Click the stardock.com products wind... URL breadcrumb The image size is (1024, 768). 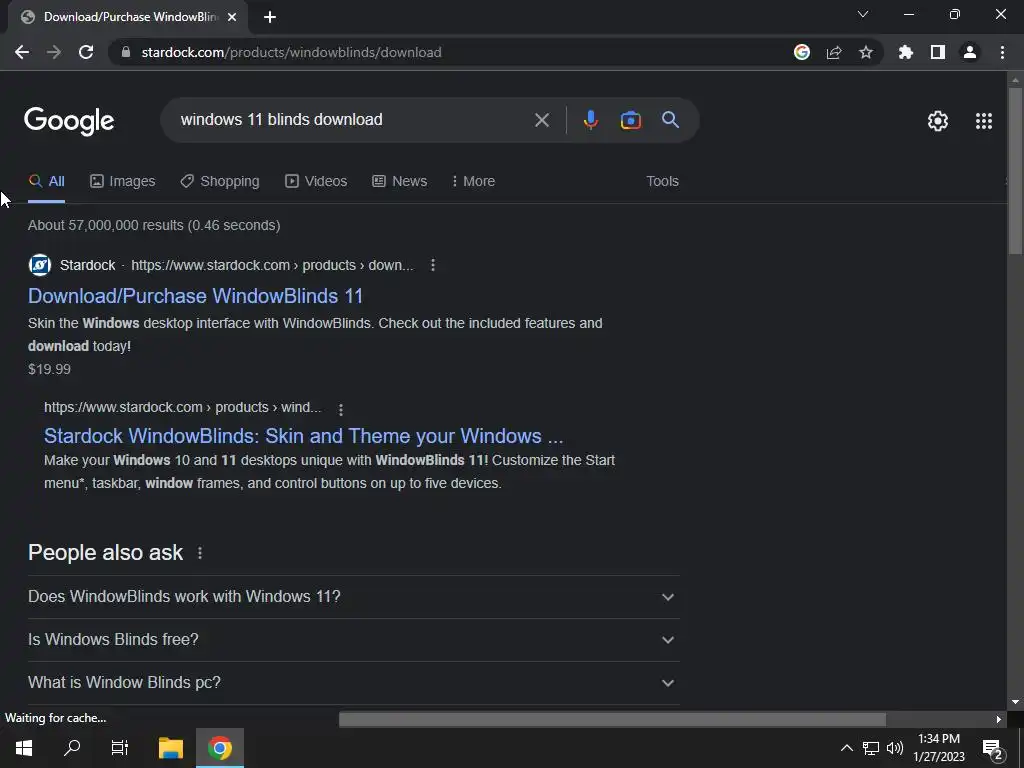pos(183,408)
